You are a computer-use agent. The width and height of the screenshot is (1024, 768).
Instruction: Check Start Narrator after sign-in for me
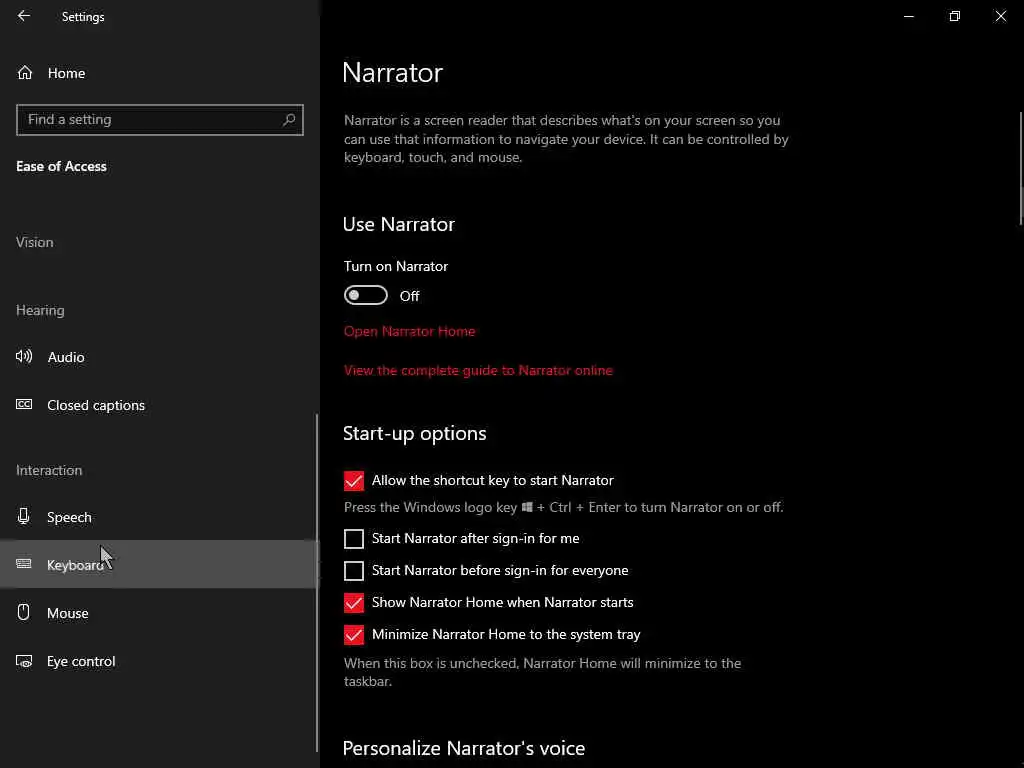point(354,539)
